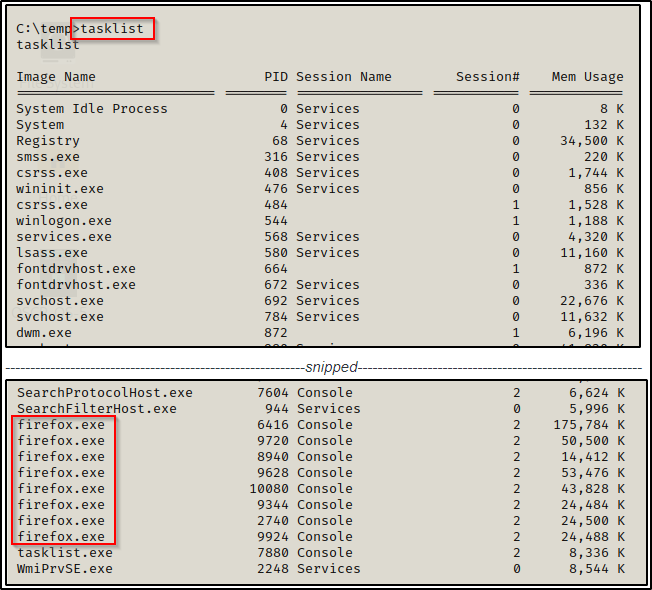
Task: Select the lsass.exe process name
Action: 52,253
